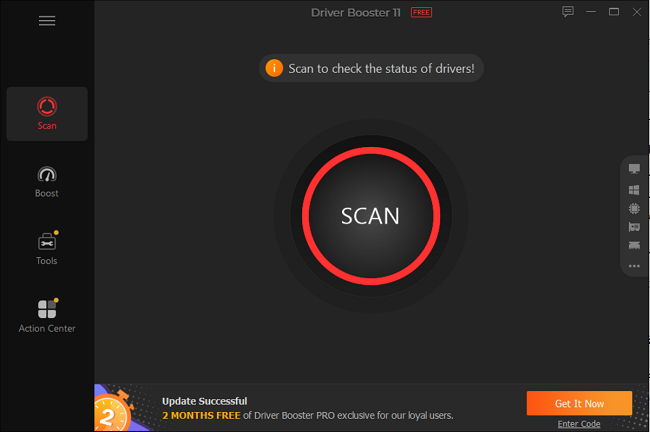This screenshot has width=650, height=432.
Task: Click the FREE edition badge
Action: (x=421, y=12)
